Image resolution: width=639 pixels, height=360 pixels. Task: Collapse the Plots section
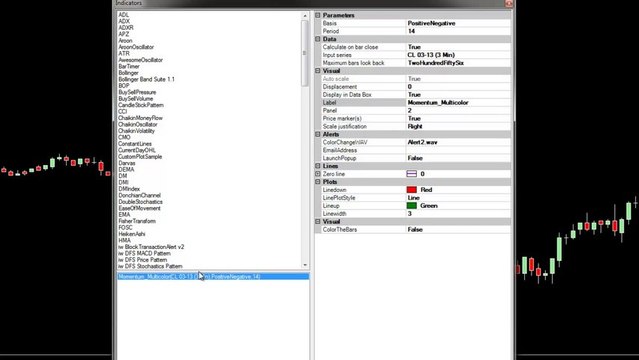tap(318, 182)
